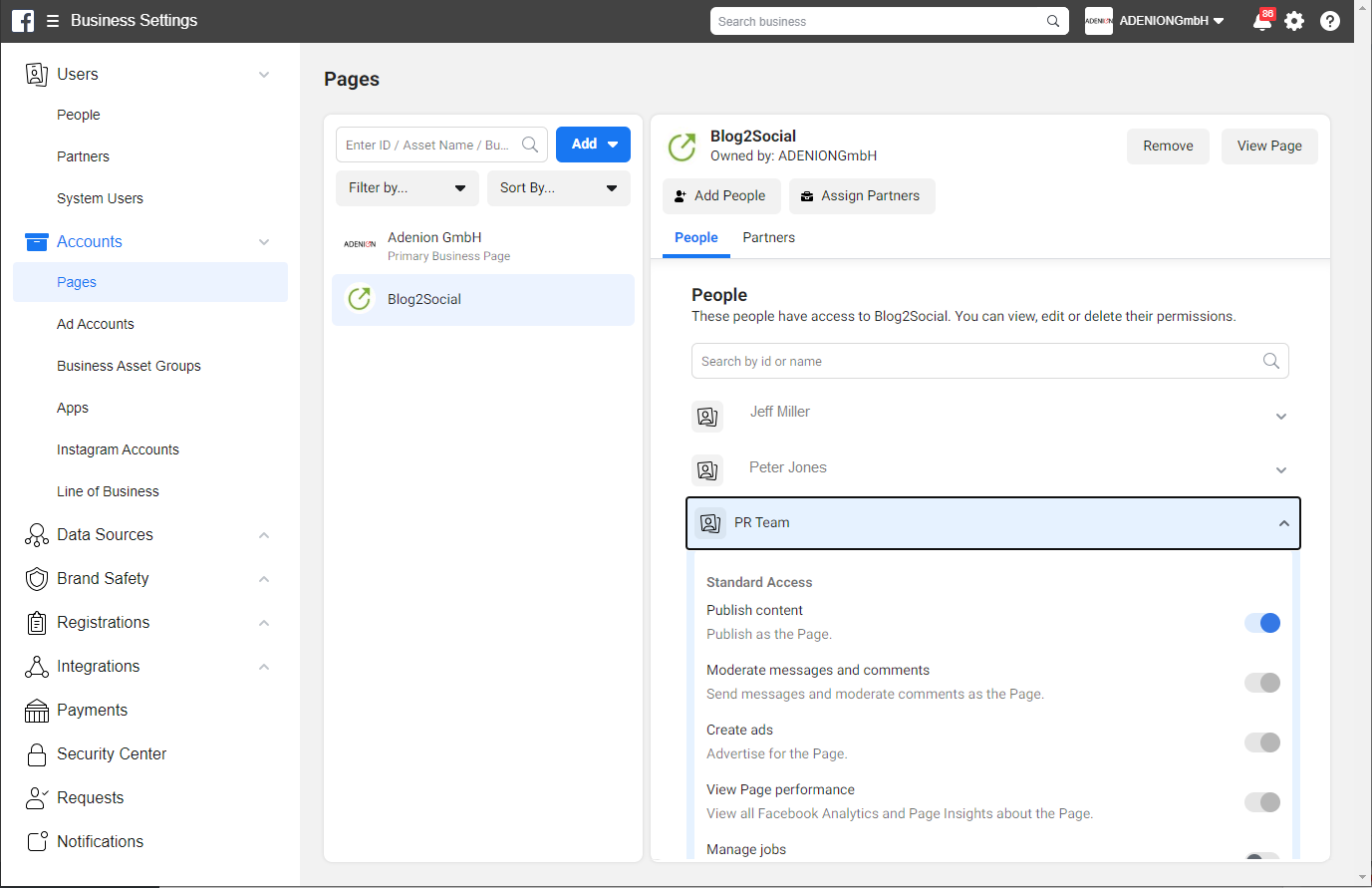Click the Registrations clipboard icon

[x=37, y=623]
